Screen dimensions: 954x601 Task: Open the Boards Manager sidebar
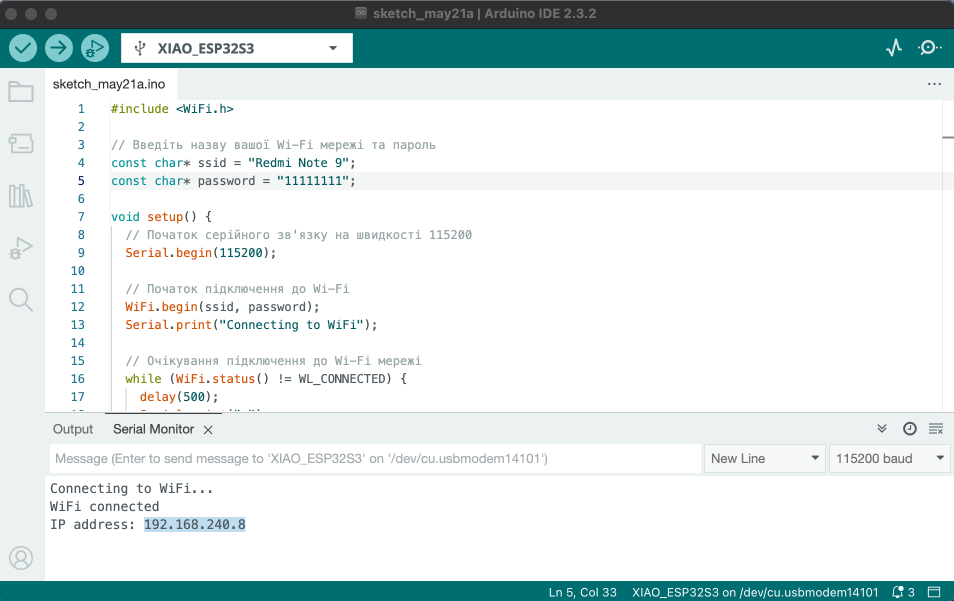point(21,144)
